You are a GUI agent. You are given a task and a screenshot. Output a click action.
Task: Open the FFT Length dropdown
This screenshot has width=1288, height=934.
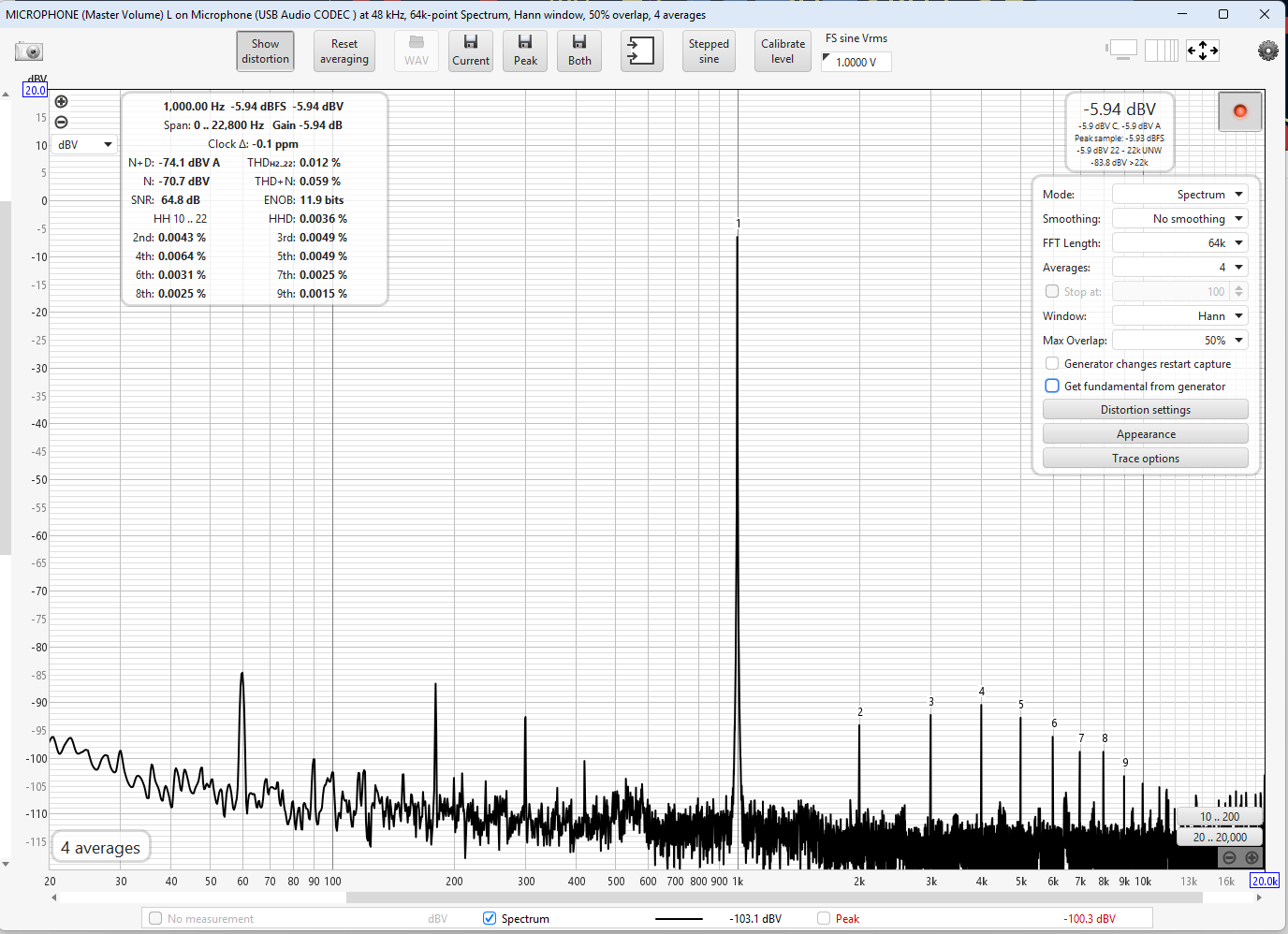coord(1179,243)
